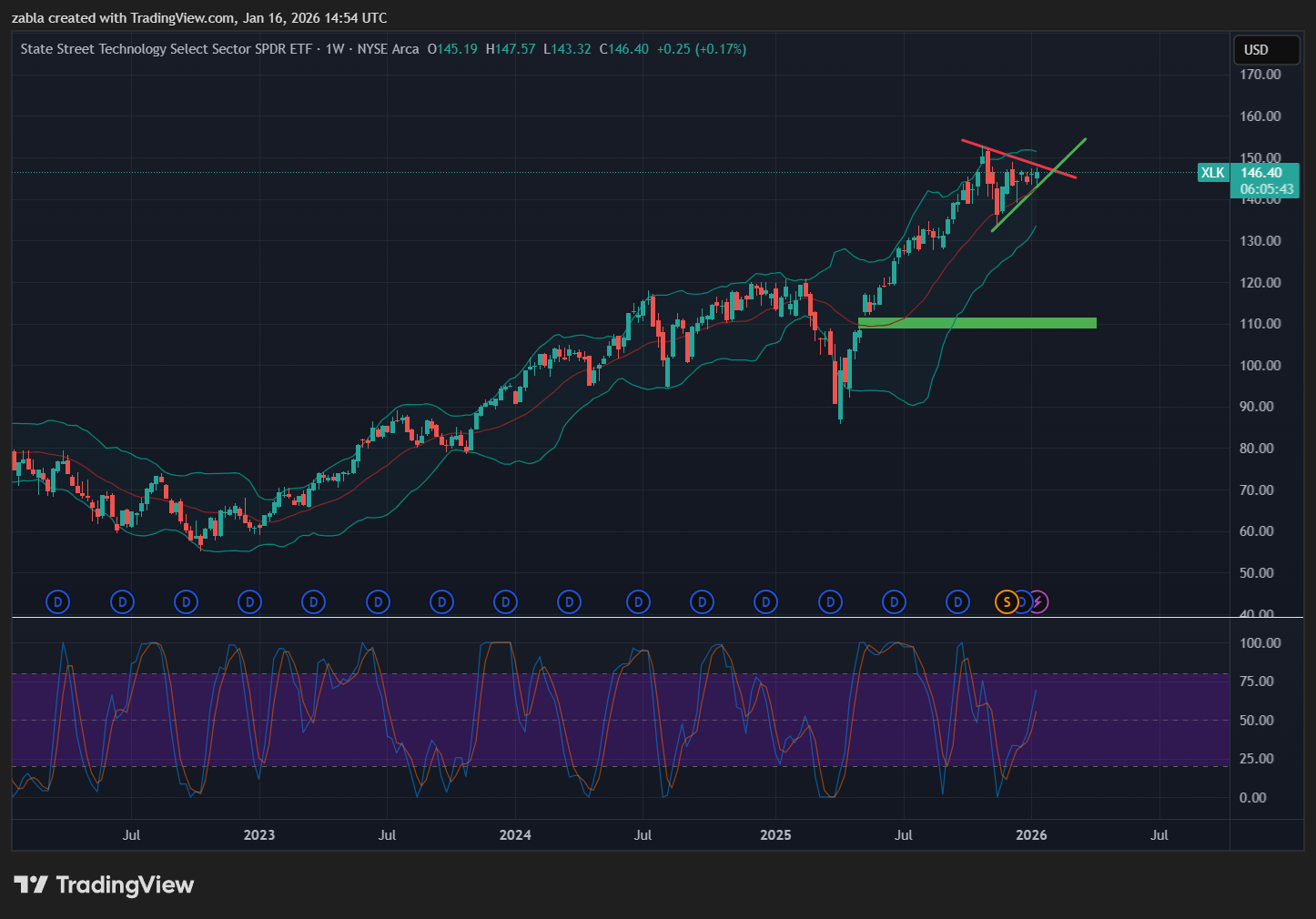This screenshot has width=1316, height=919.
Task: Click the purple lightning bolt event marker
Action: 1038,601
